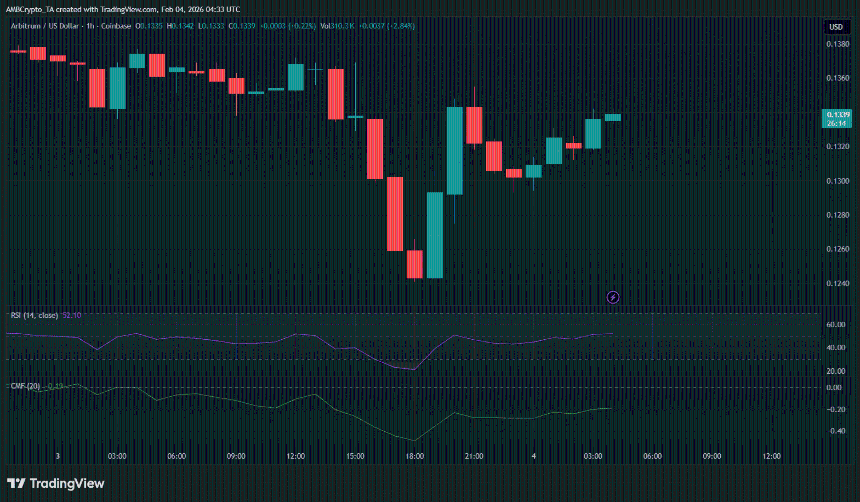Click the 12:00 label after date 3

(295, 456)
